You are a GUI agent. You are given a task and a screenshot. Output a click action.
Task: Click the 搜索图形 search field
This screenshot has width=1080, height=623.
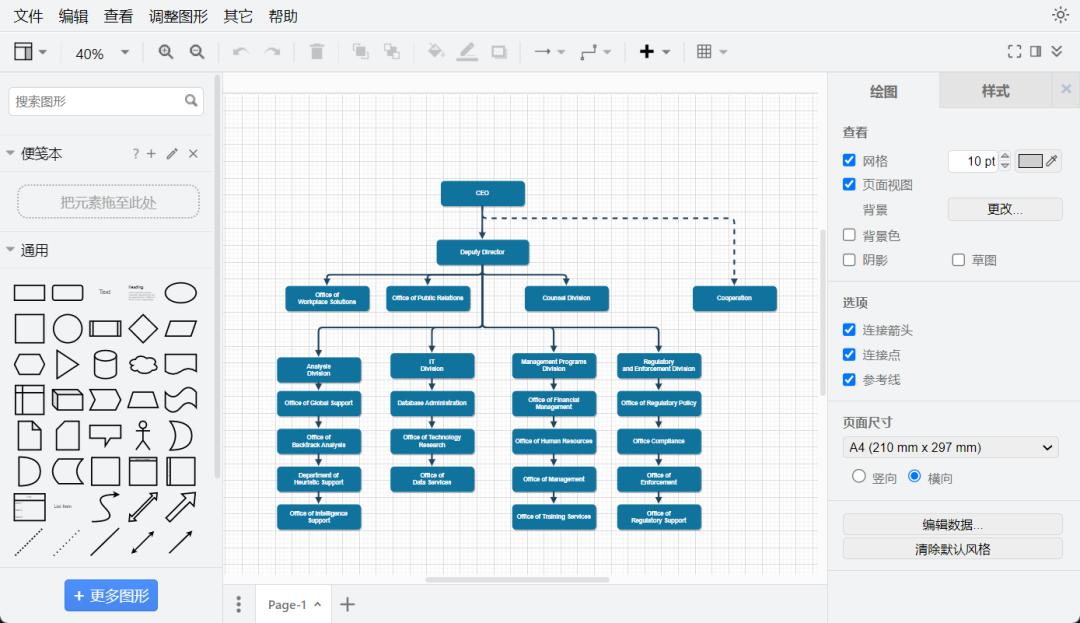(x=96, y=101)
